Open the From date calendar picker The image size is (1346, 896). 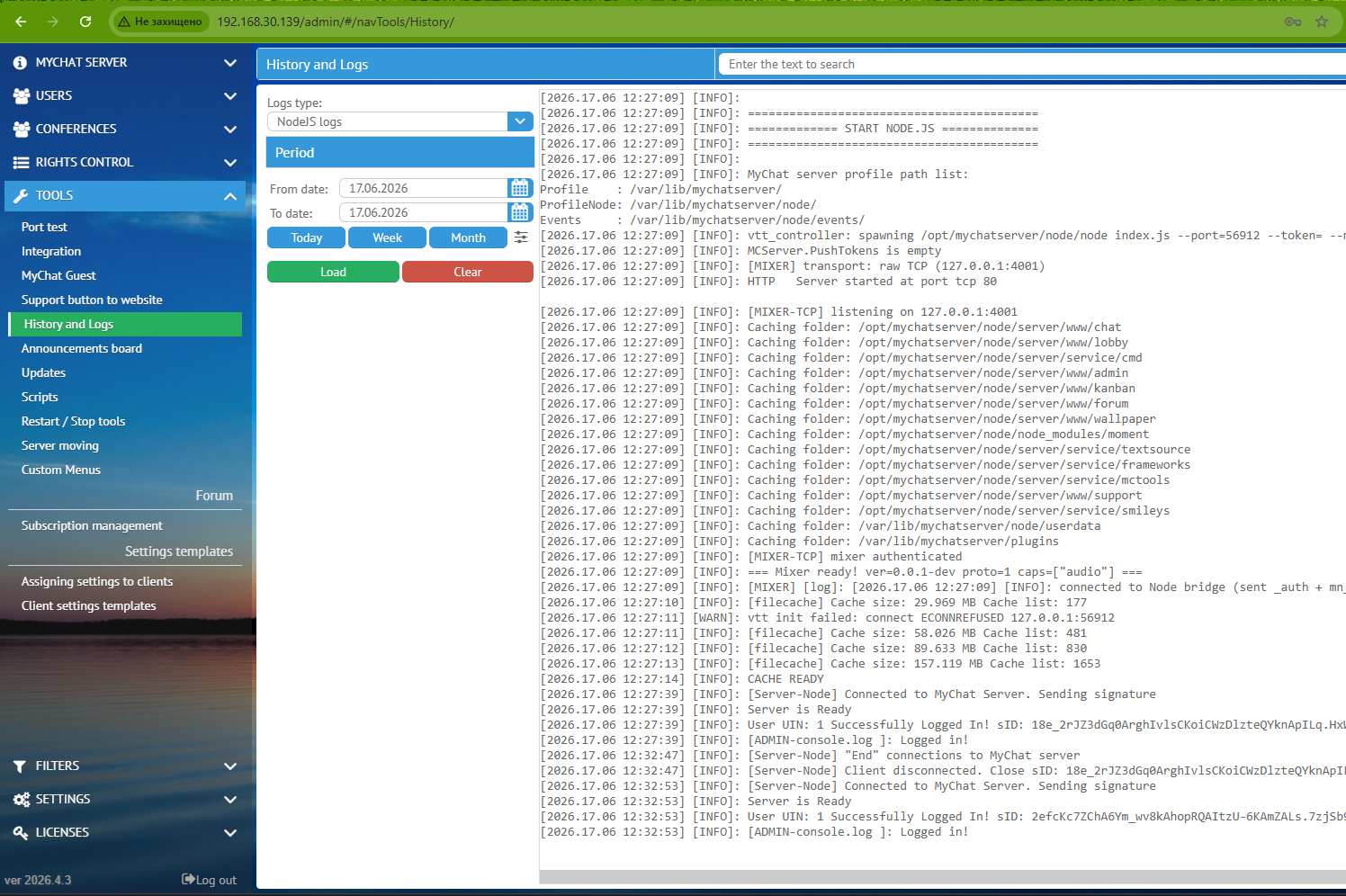click(520, 188)
